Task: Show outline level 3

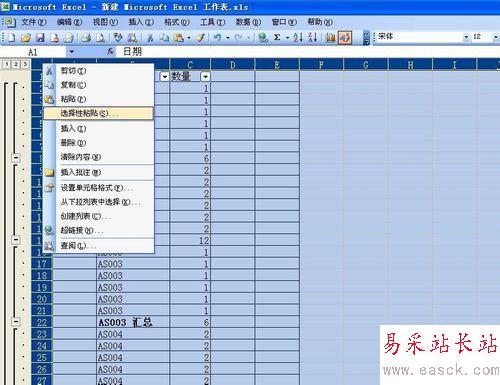Action: pos(25,64)
